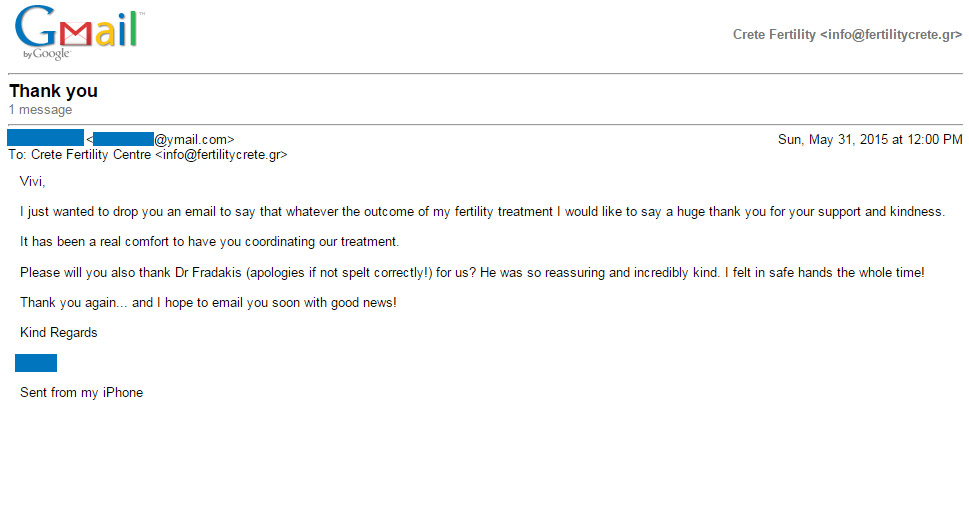Click the Sun, May 31, 2015 timestamp
This screenshot has height=515, width=969.
coord(870,140)
